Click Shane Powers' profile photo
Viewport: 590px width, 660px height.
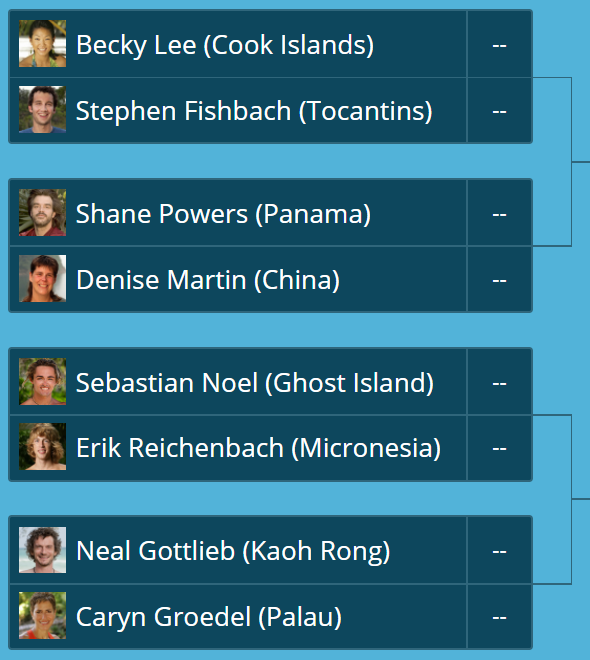[43, 213]
